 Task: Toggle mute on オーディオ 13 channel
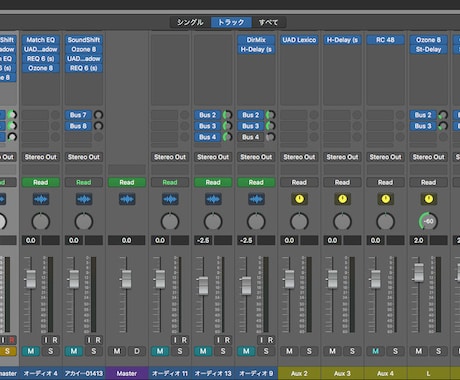[203, 351]
